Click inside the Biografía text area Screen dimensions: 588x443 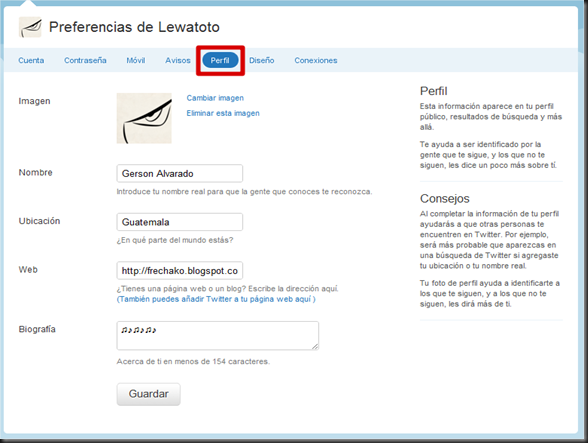tap(218, 335)
